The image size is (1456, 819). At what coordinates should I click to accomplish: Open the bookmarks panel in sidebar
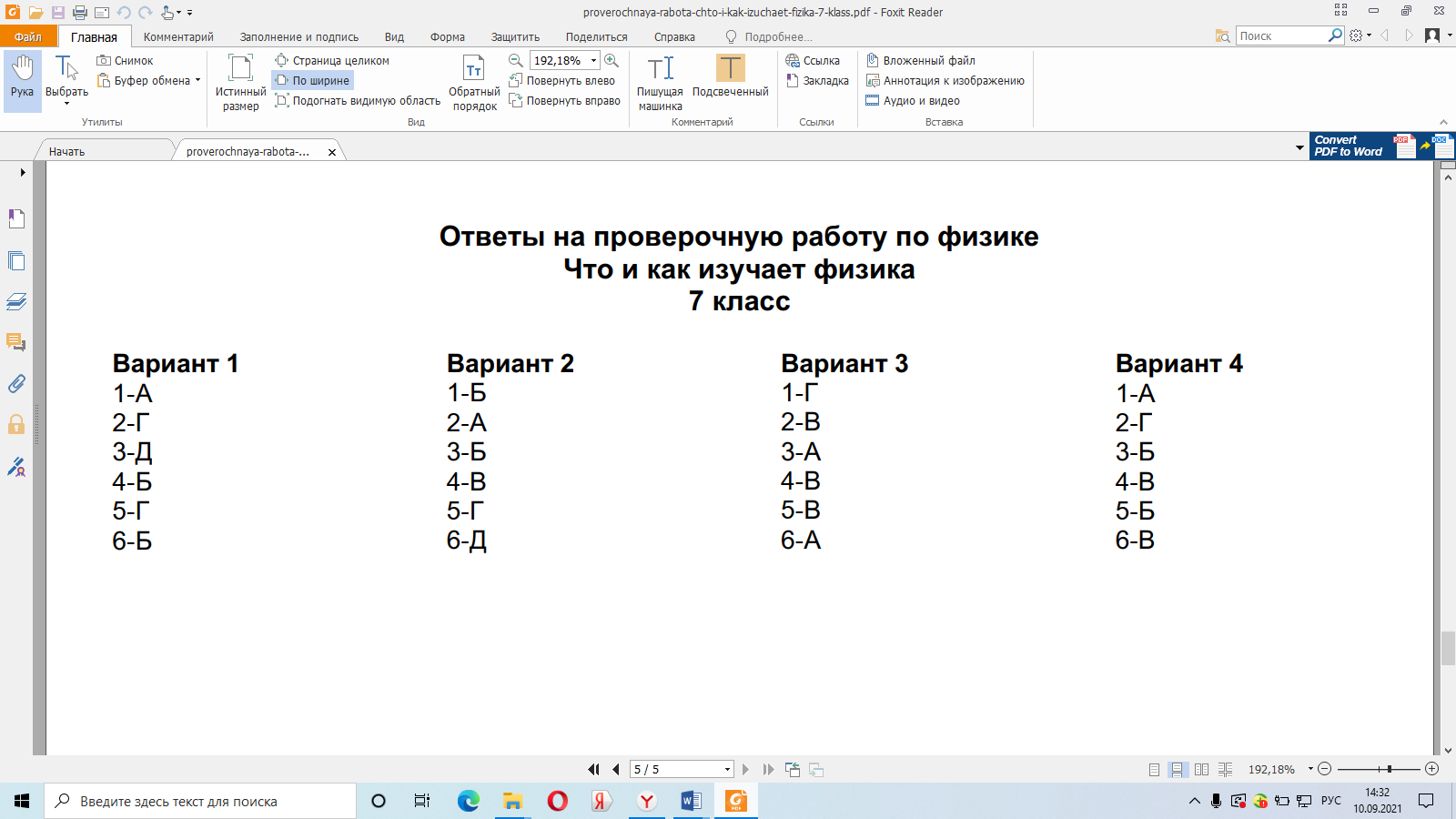click(x=16, y=218)
